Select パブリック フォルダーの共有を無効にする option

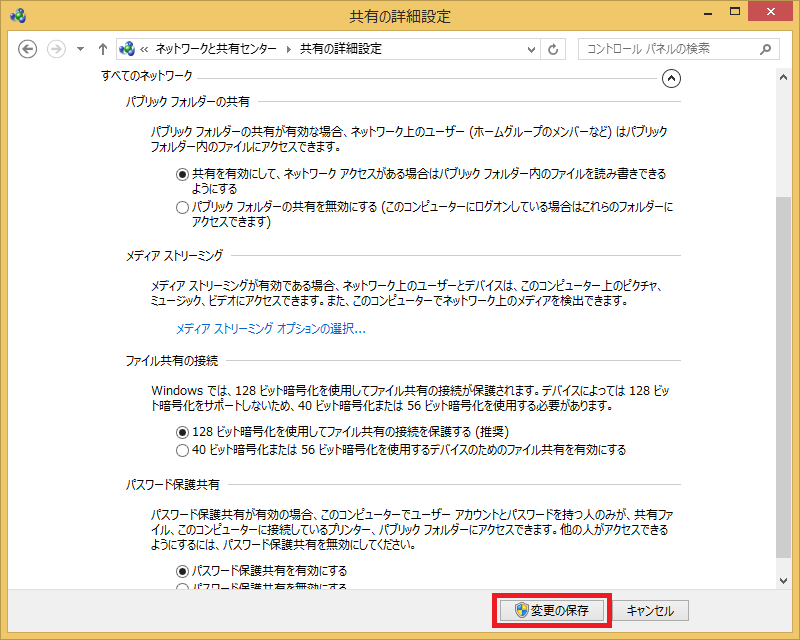pyautogui.click(x=181, y=207)
